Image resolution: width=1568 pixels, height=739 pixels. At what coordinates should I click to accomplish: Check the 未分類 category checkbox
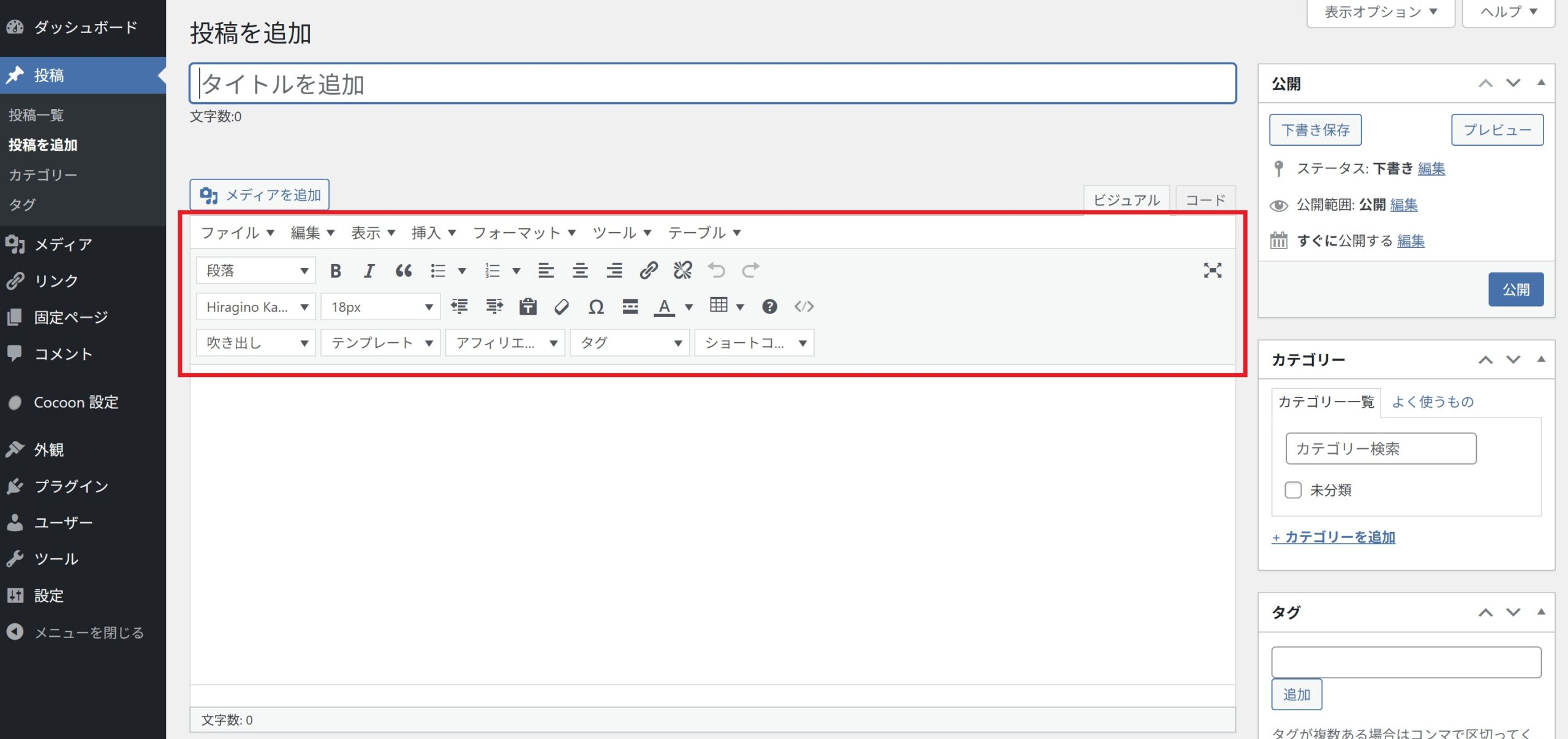click(x=1293, y=490)
